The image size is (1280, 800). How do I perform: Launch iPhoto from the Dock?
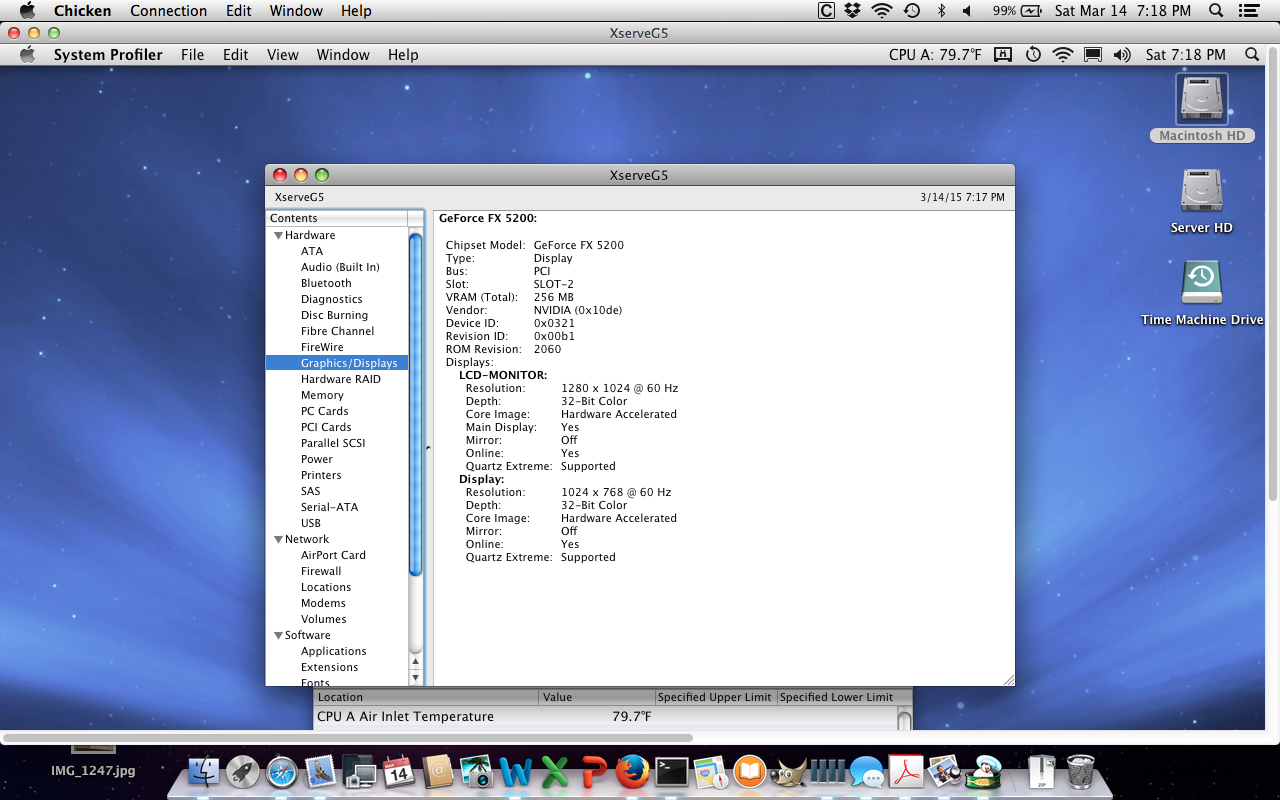pyautogui.click(x=476, y=772)
